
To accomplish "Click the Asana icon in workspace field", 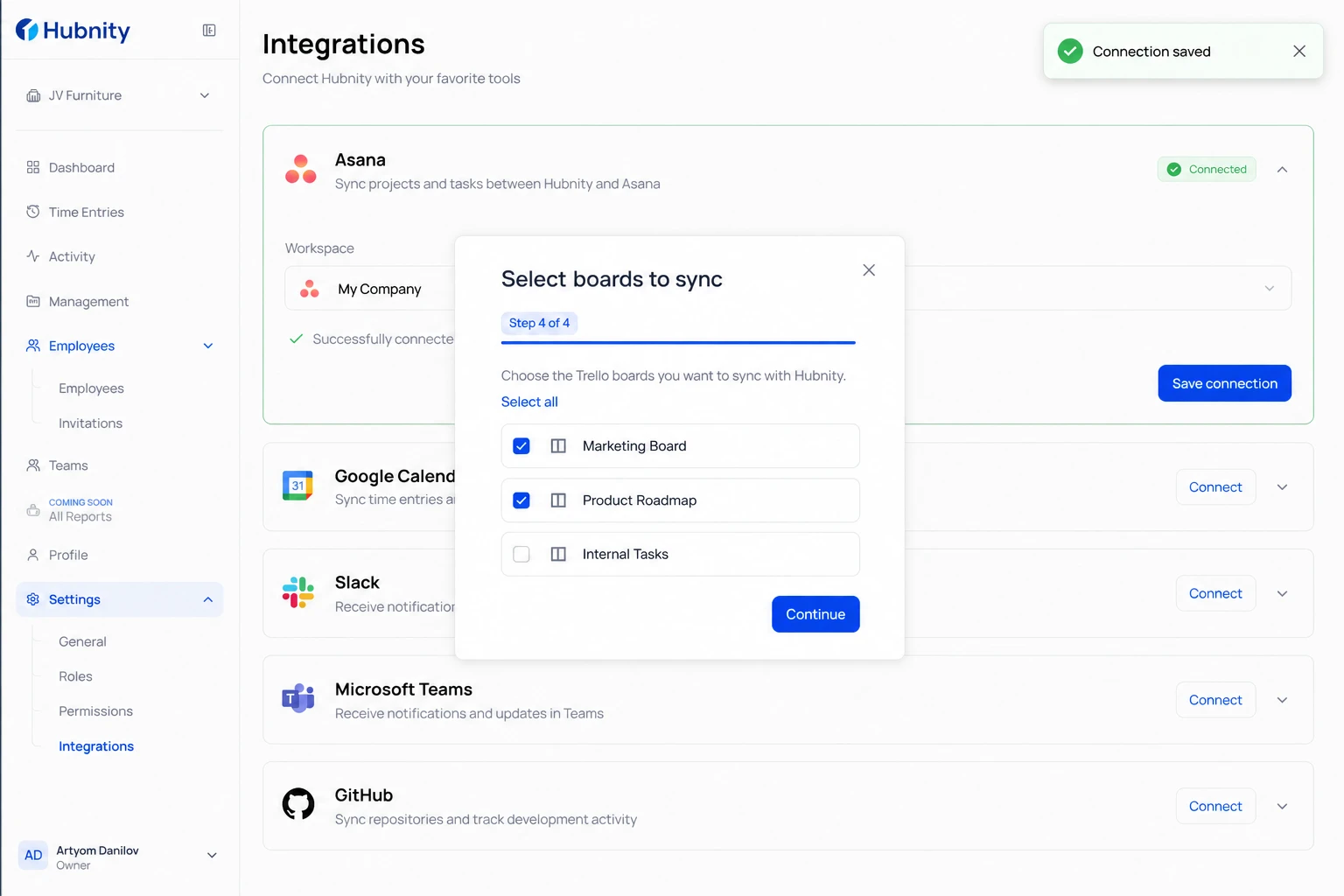I will 310,289.
